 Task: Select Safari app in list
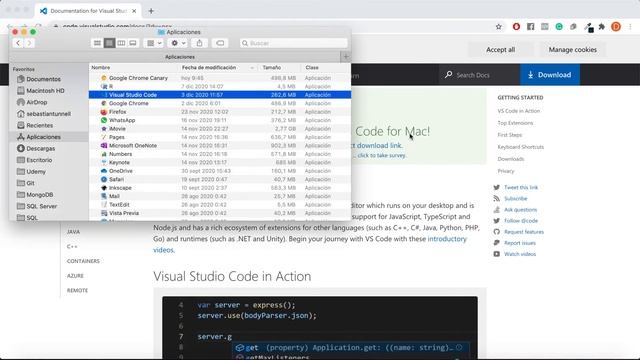coord(220,179)
